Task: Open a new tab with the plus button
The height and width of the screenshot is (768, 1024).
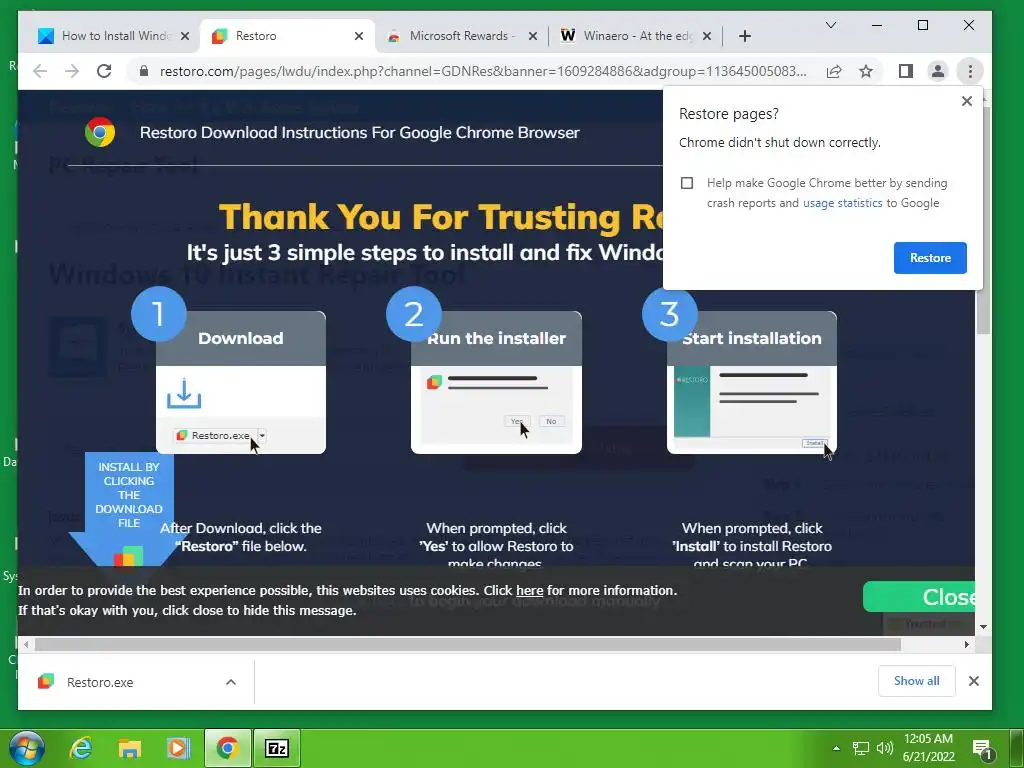Action: [745, 36]
